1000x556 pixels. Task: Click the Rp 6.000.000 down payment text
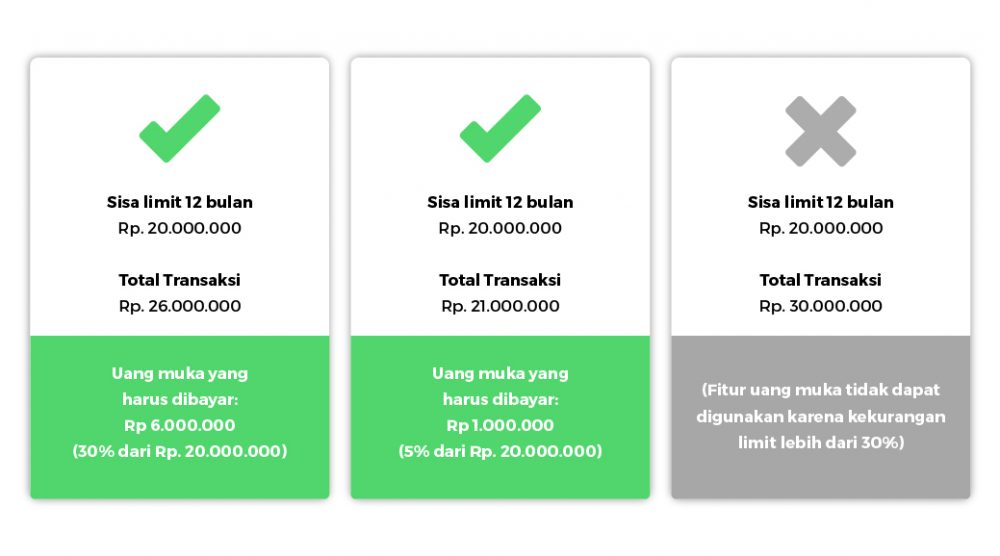[x=180, y=425]
